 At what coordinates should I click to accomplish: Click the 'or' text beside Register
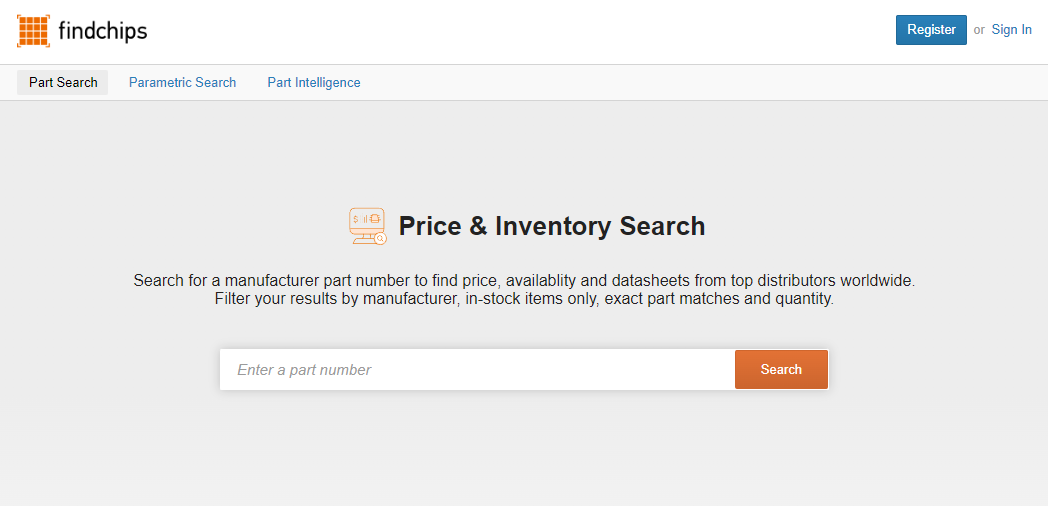tap(979, 30)
